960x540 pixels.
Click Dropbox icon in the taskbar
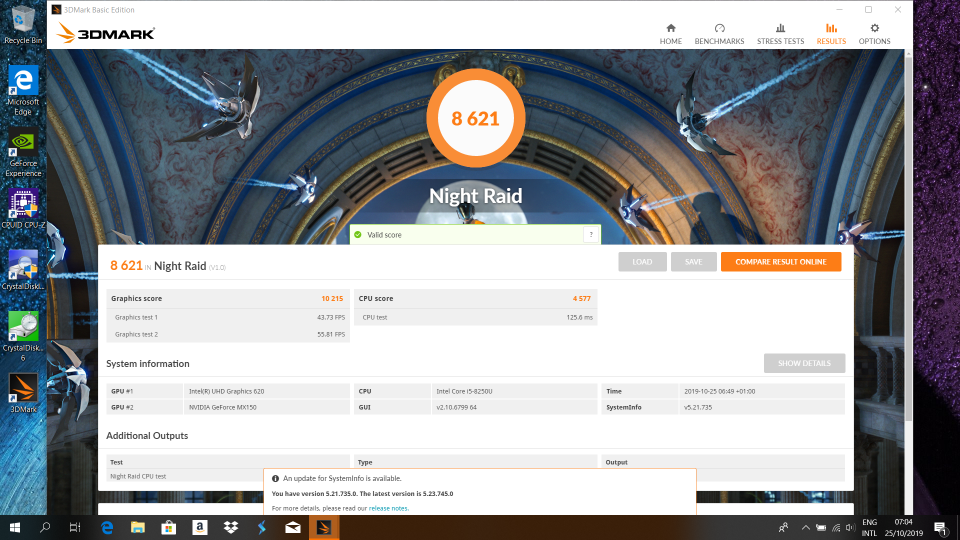point(231,527)
